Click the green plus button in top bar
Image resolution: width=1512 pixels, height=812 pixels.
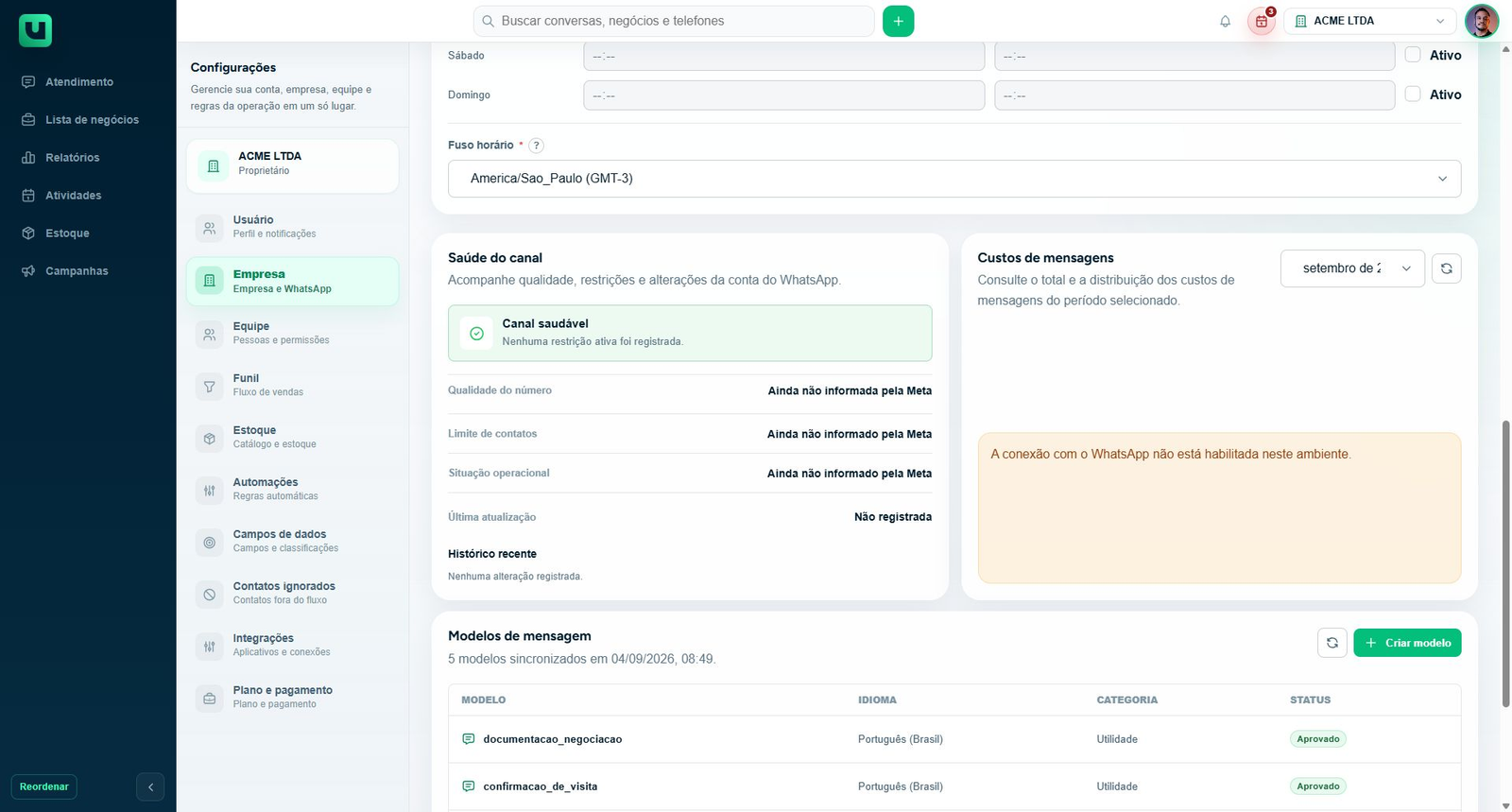pyautogui.click(x=898, y=21)
